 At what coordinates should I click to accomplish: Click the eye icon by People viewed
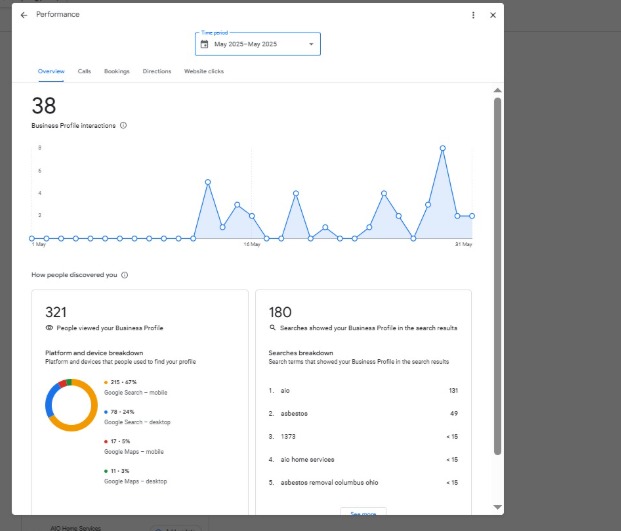point(49,328)
